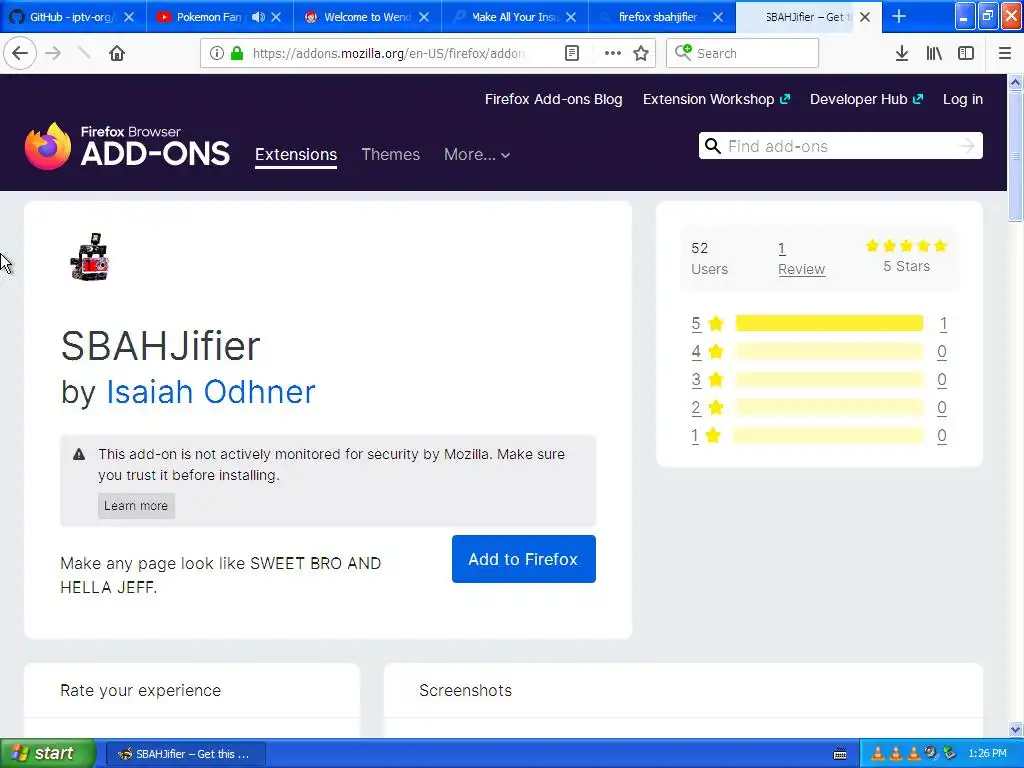
Task: Click the 3-star rating bar
Action: click(829, 379)
